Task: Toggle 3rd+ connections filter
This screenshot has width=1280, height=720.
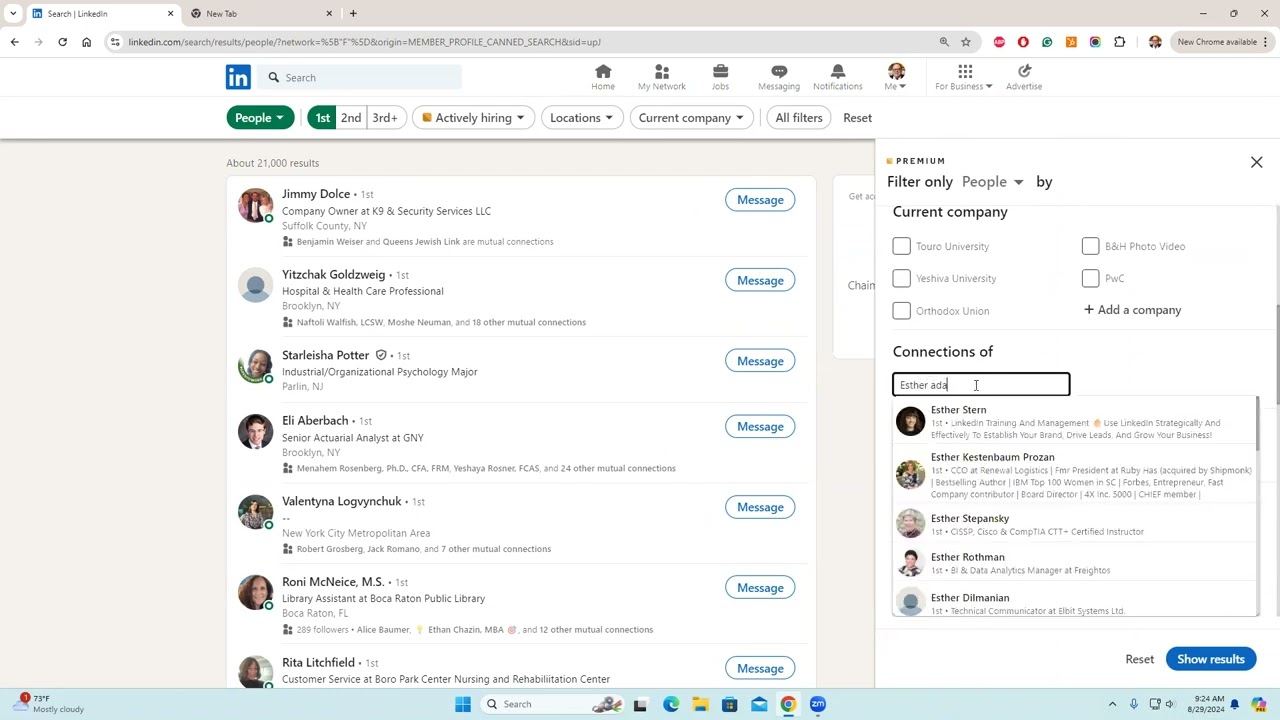Action: [x=385, y=118]
